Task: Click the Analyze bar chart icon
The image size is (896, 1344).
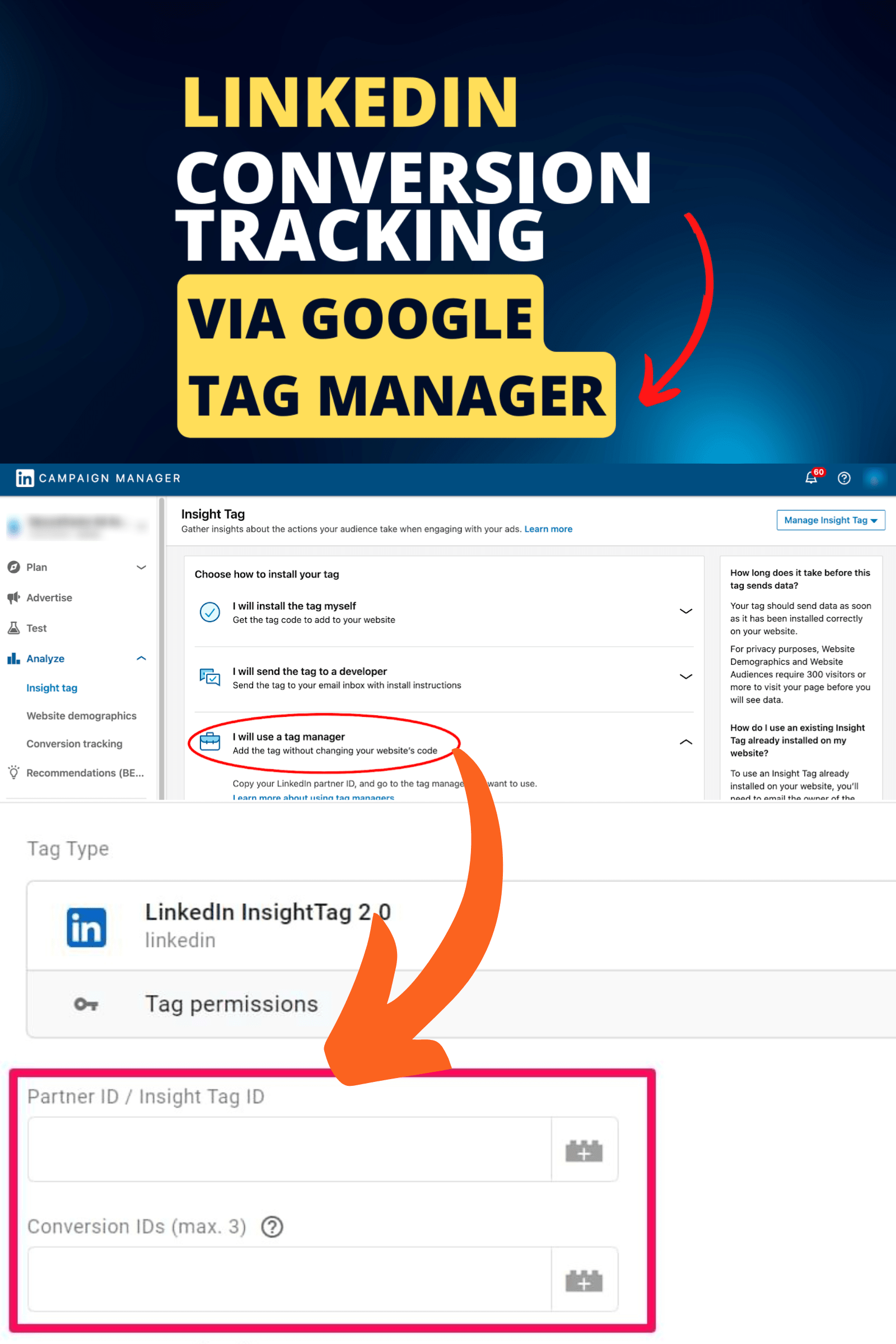Action: (13, 659)
